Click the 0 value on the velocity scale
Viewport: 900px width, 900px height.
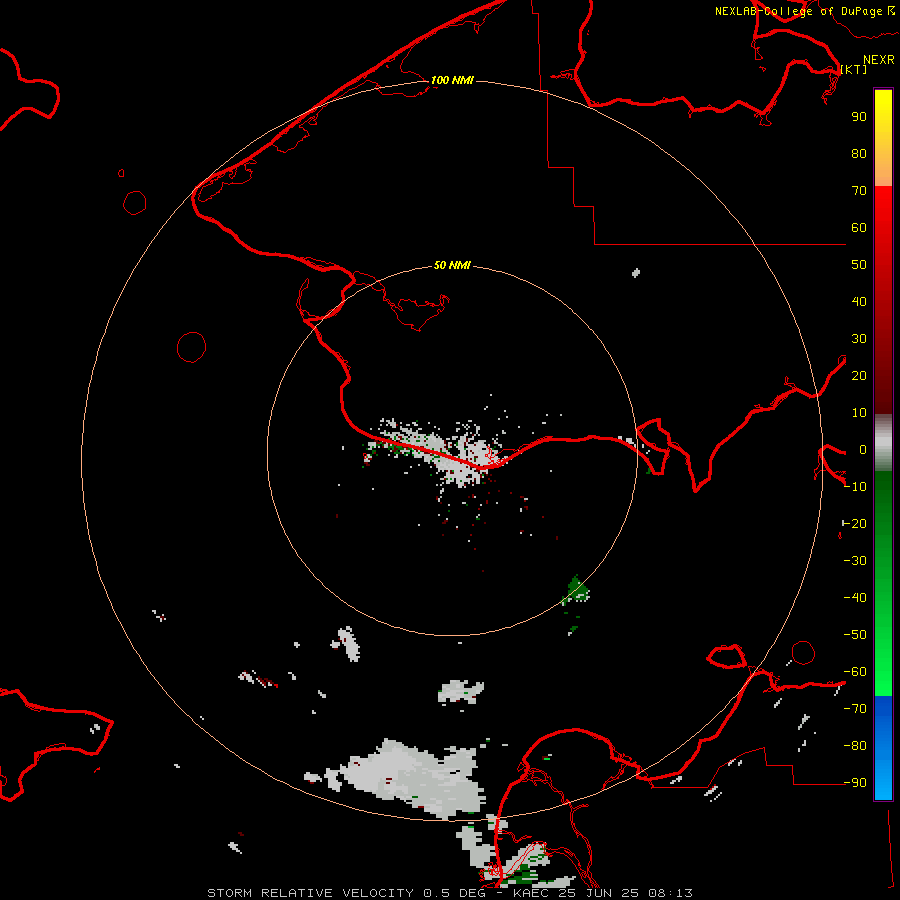coord(863,449)
